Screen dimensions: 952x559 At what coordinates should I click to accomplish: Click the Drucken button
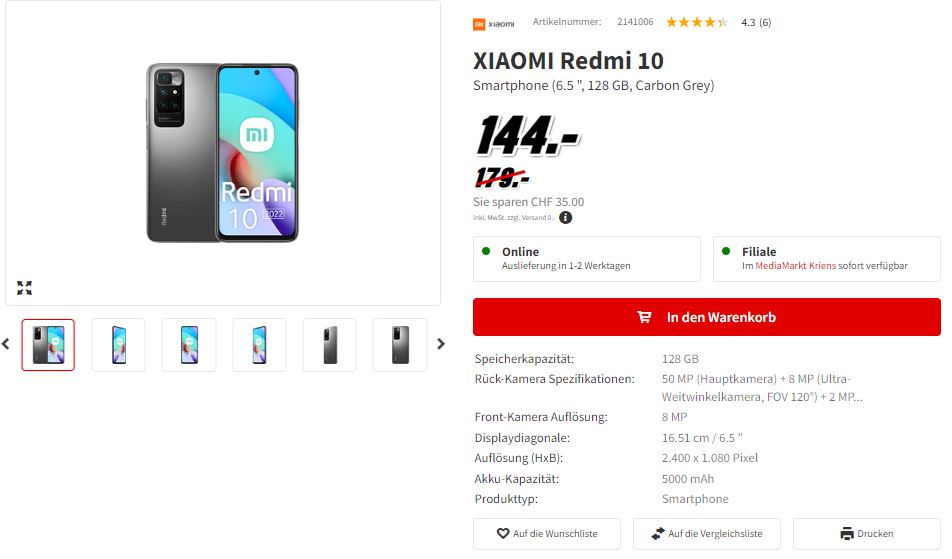coord(866,534)
